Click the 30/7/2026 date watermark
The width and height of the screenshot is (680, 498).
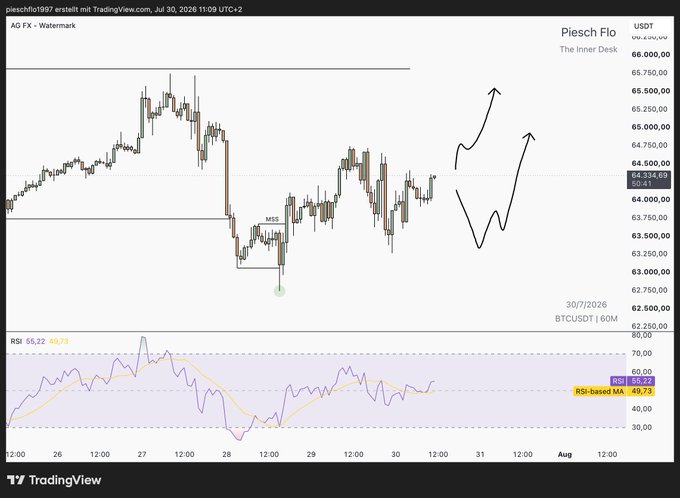586,305
